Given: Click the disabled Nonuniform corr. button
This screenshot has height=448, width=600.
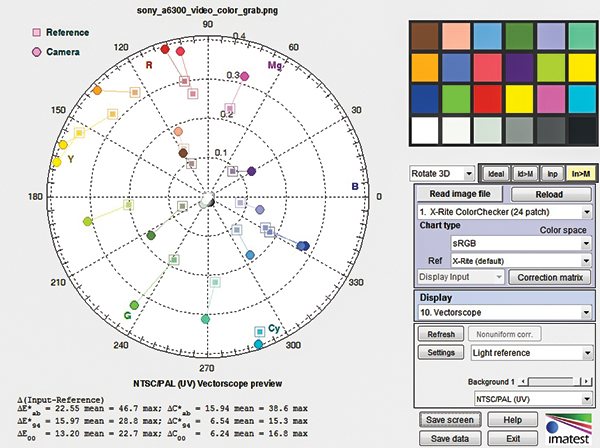Looking at the screenshot, I should pyautogui.click(x=504, y=334).
